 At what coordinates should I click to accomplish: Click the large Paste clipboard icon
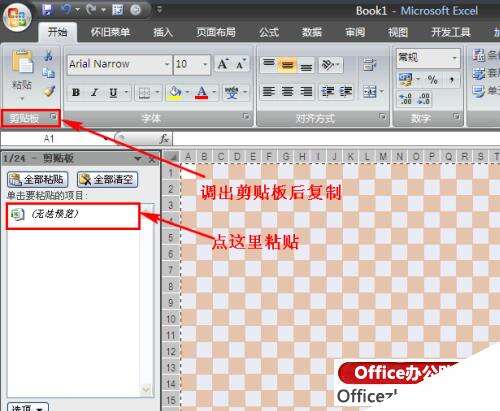pyautogui.click(x=22, y=61)
